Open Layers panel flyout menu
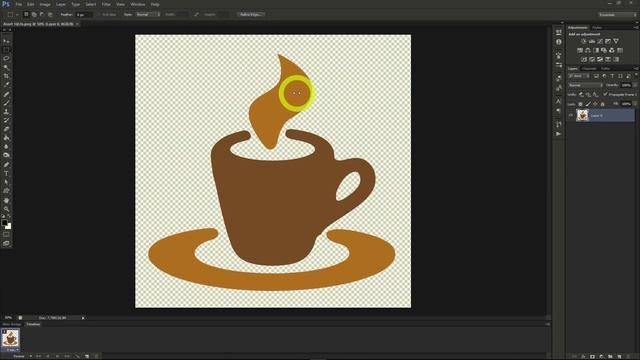This screenshot has height=360, width=640. [636, 69]
